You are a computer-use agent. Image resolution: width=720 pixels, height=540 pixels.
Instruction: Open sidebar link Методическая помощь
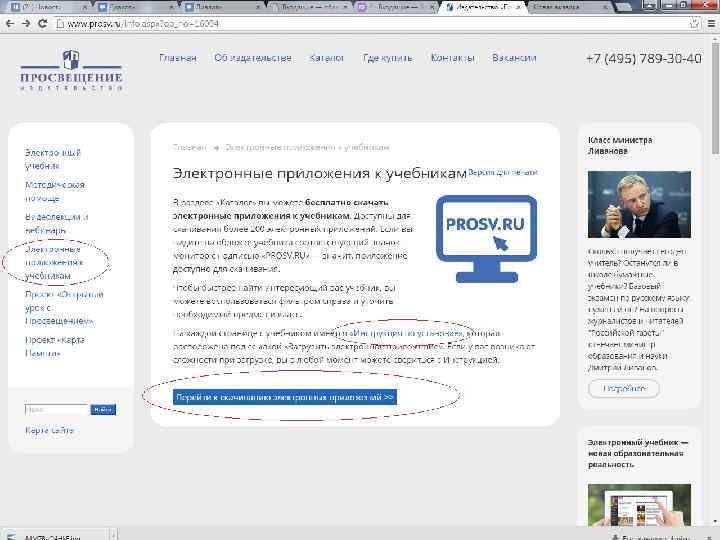click(55, 191)
